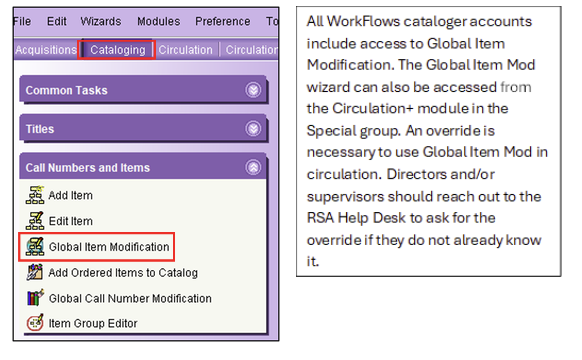Click the Global Item Modification text label
This screenshot has width=582, height=360.
[109, 247]
